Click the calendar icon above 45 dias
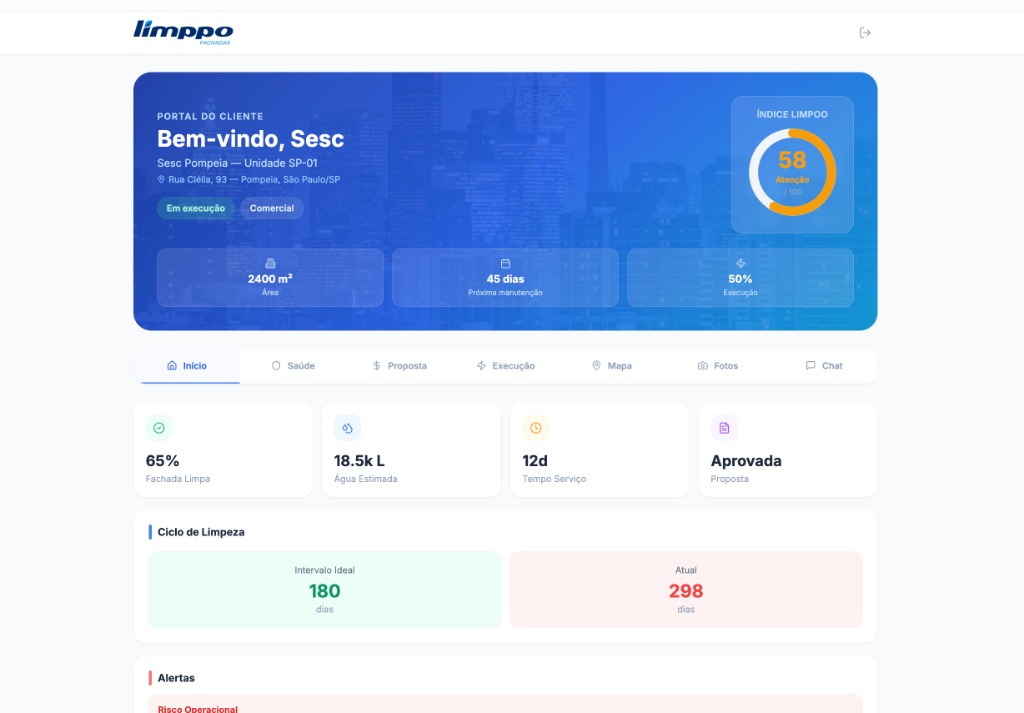1024x713 pixels. [505, 264]
